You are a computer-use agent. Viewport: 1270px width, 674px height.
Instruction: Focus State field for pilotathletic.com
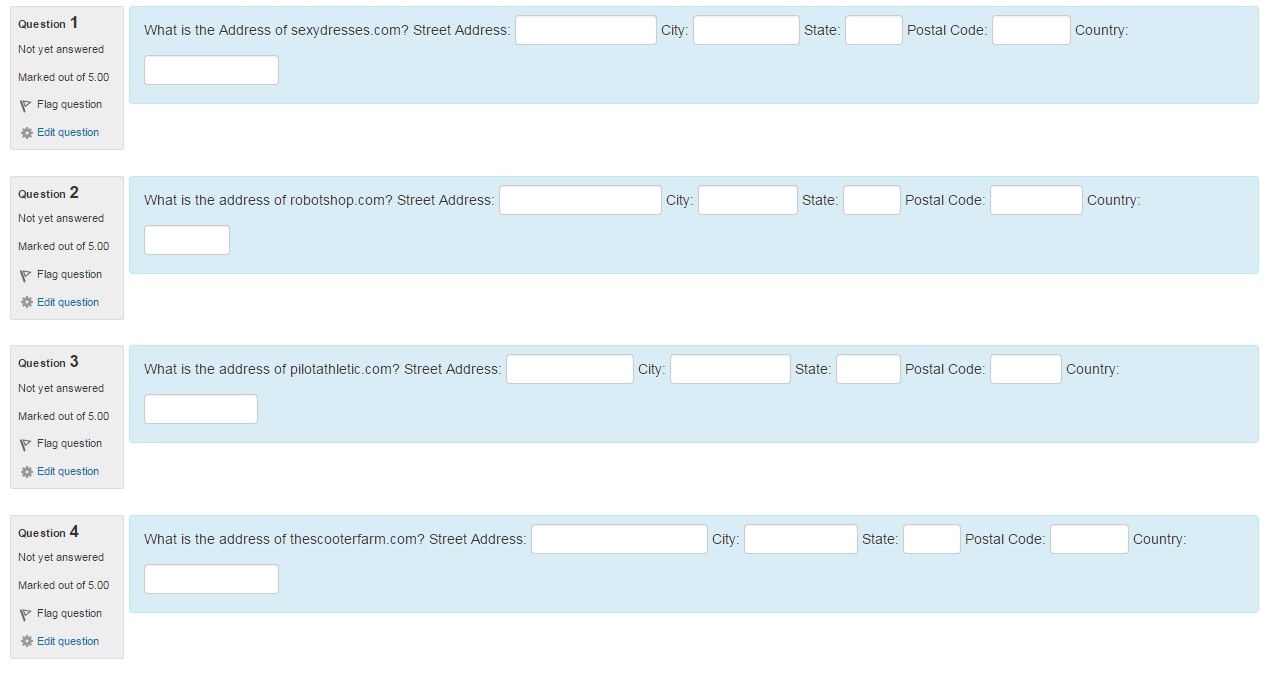pyautogui.click(x=868, y=369)
